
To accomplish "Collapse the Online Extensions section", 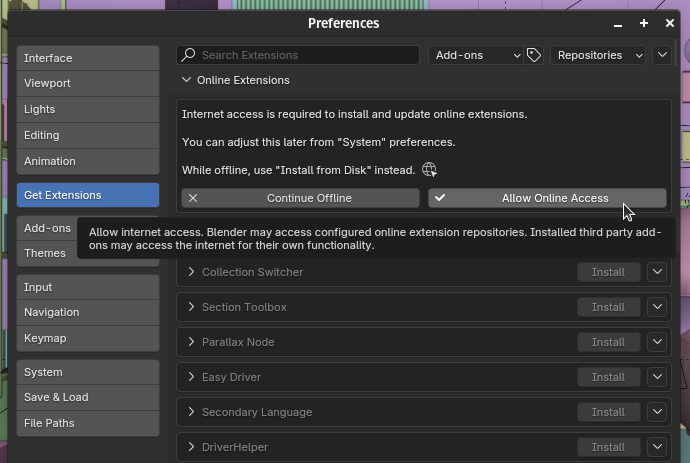I will pos(186,80).
